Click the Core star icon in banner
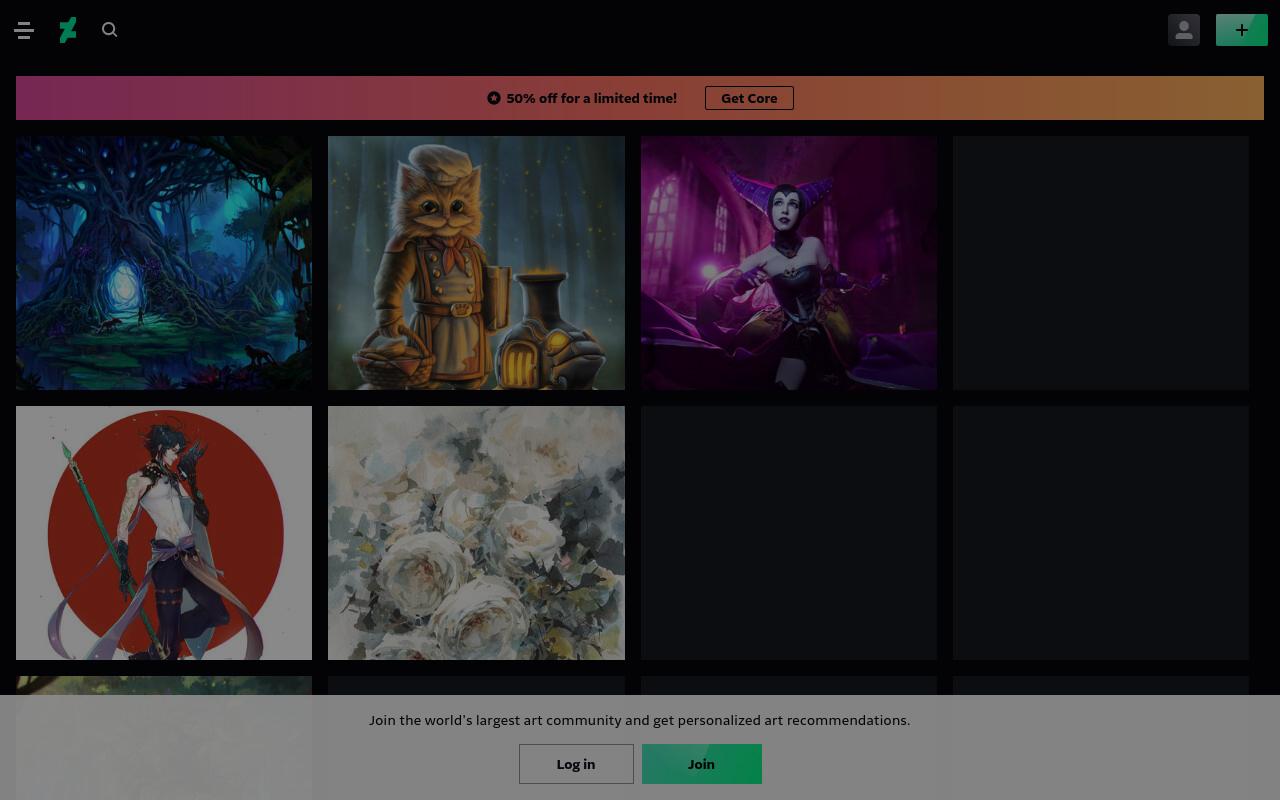This screenshot has height=800, width=1280. (x=494, y=98)
